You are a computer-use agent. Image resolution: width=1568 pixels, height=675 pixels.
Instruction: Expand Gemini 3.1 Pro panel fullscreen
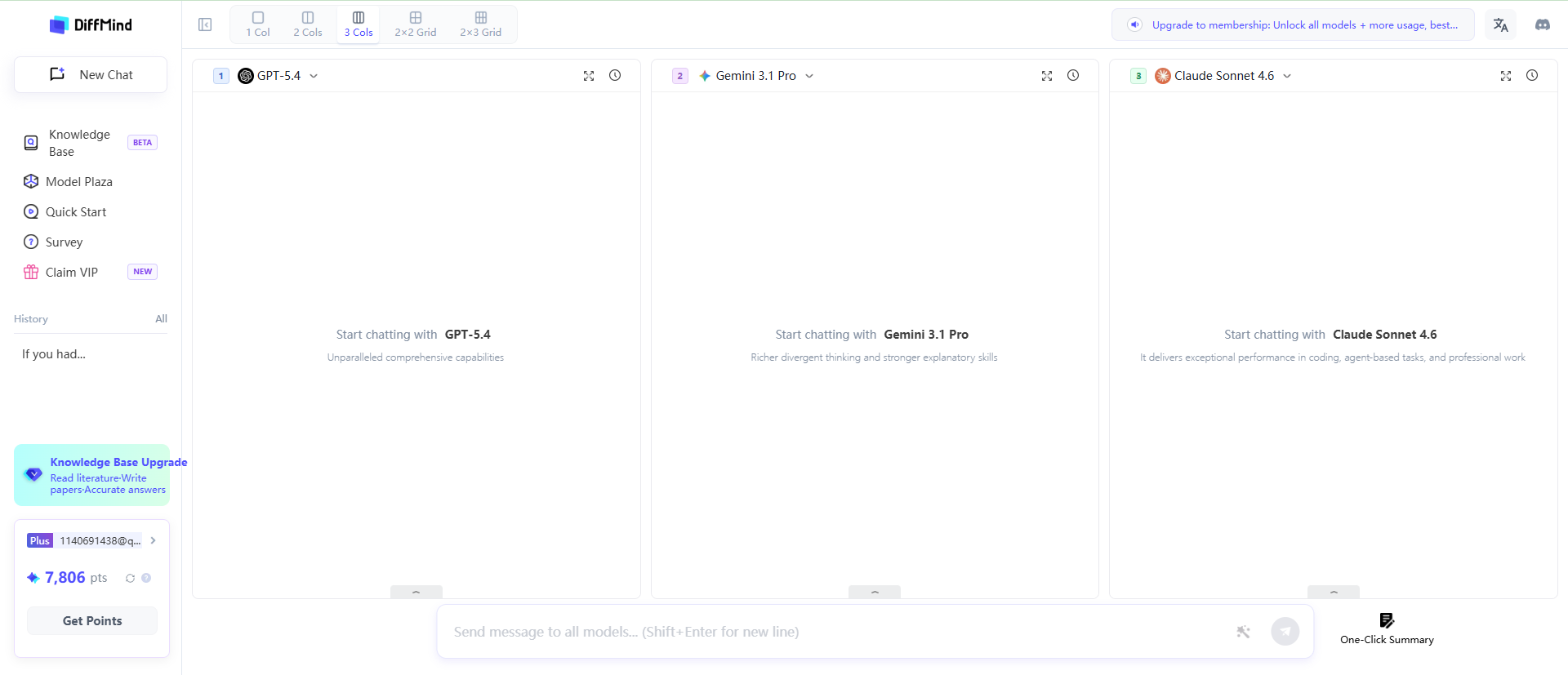(x=1047, y=76)
